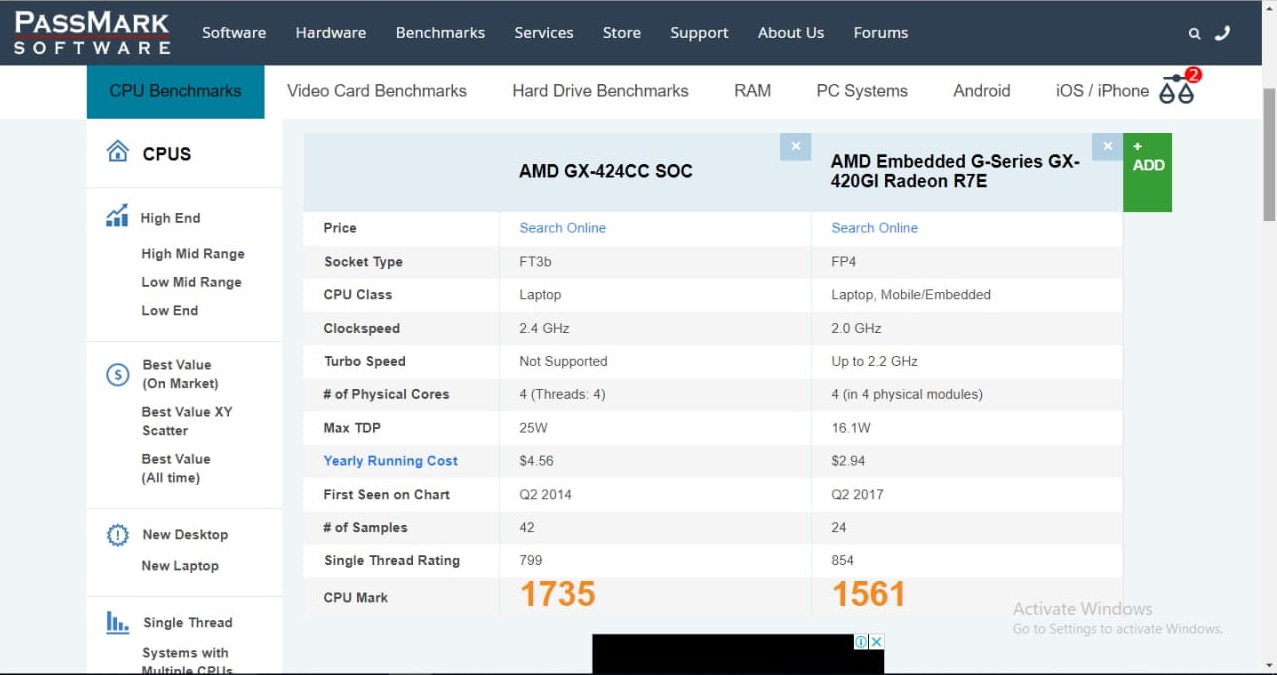1277x675 pixels.
Task: Click the High End chart icon
Action: click(x=117, y=216)
